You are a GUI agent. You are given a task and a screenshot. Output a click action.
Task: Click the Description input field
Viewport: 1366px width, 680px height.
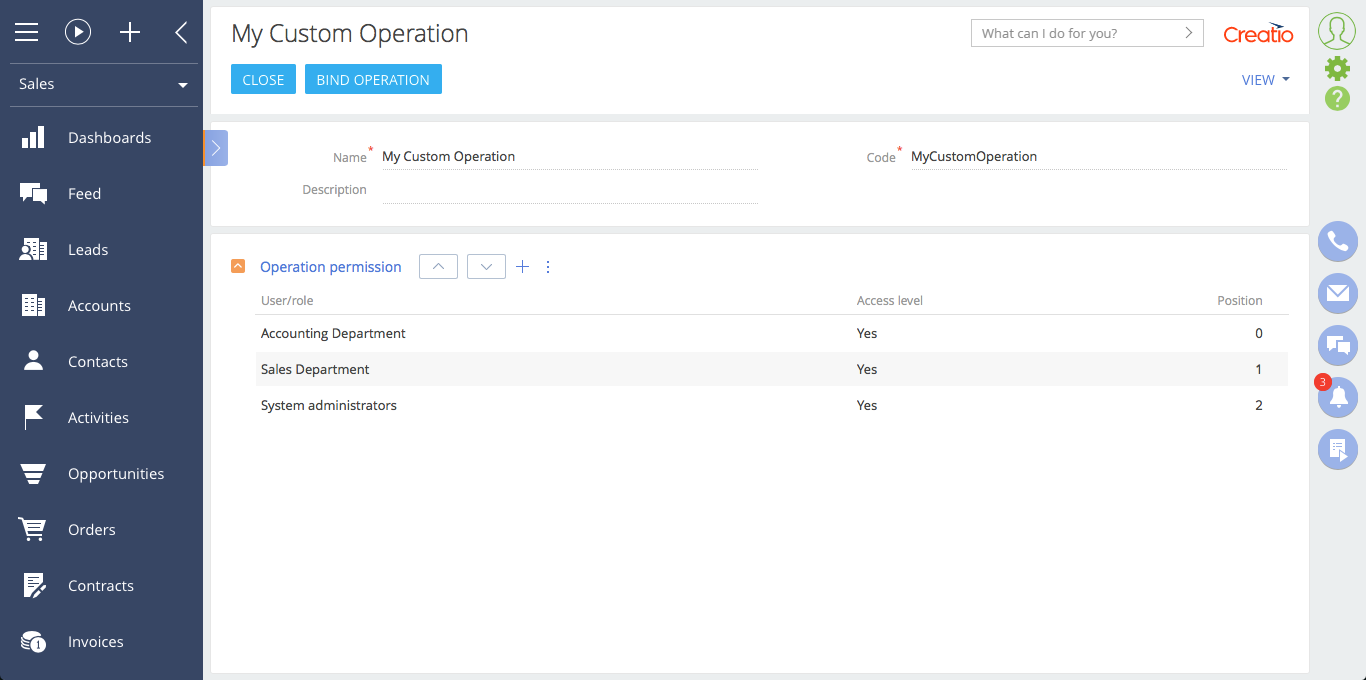coord(569,190)
